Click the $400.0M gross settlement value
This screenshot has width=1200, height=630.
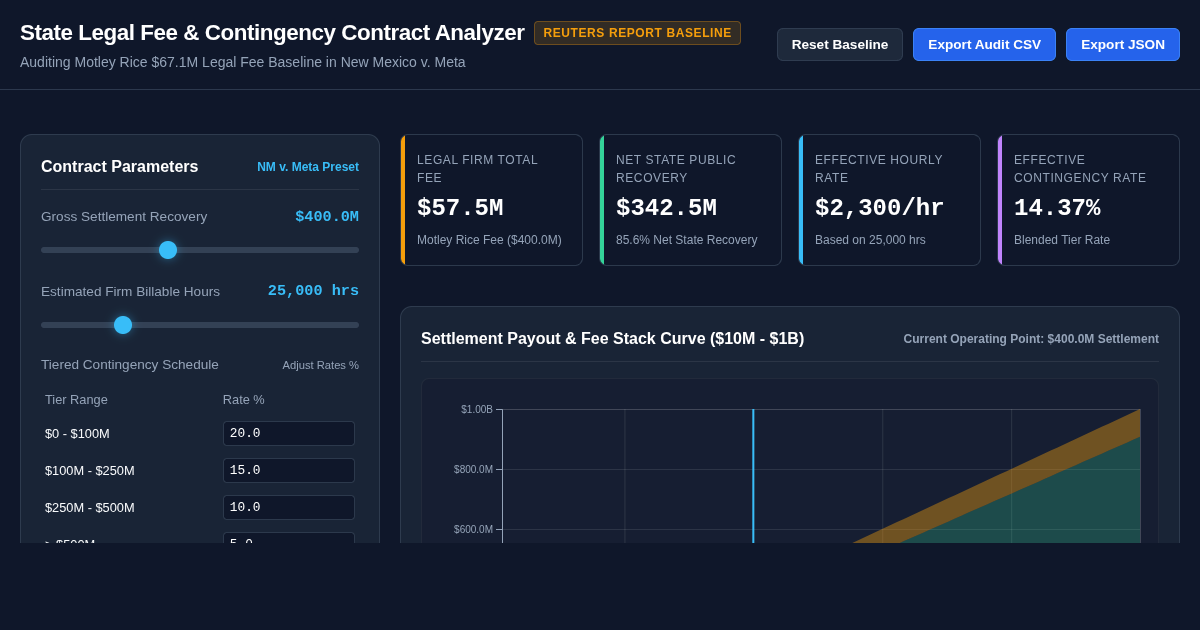[327, 217]
